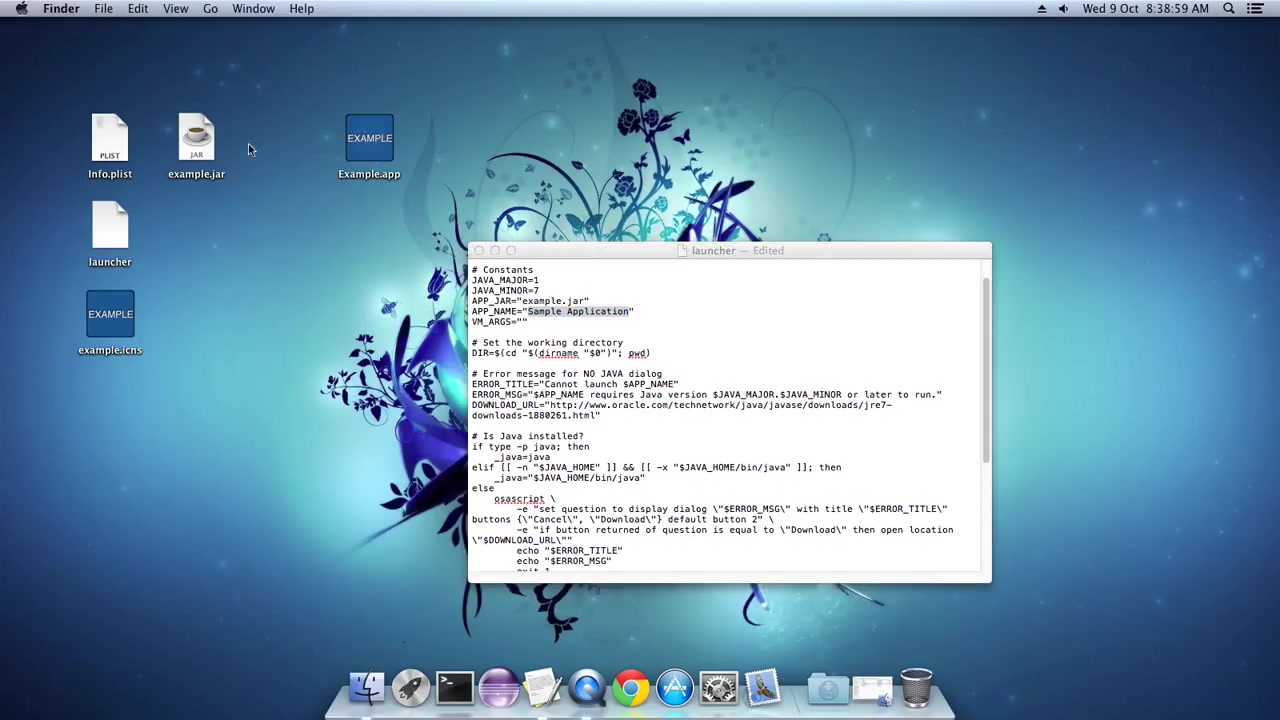The image size is (1280, 720).
Task: Launch Eclipse from the Dock
Action: [498, 687]
